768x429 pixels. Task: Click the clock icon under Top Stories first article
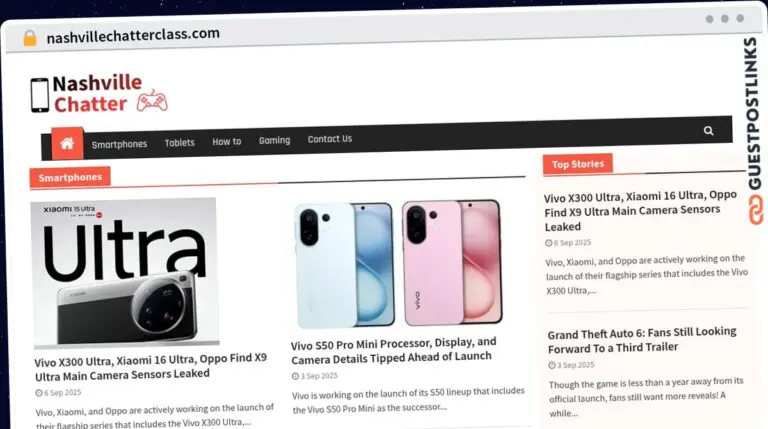tap(549, 243)
